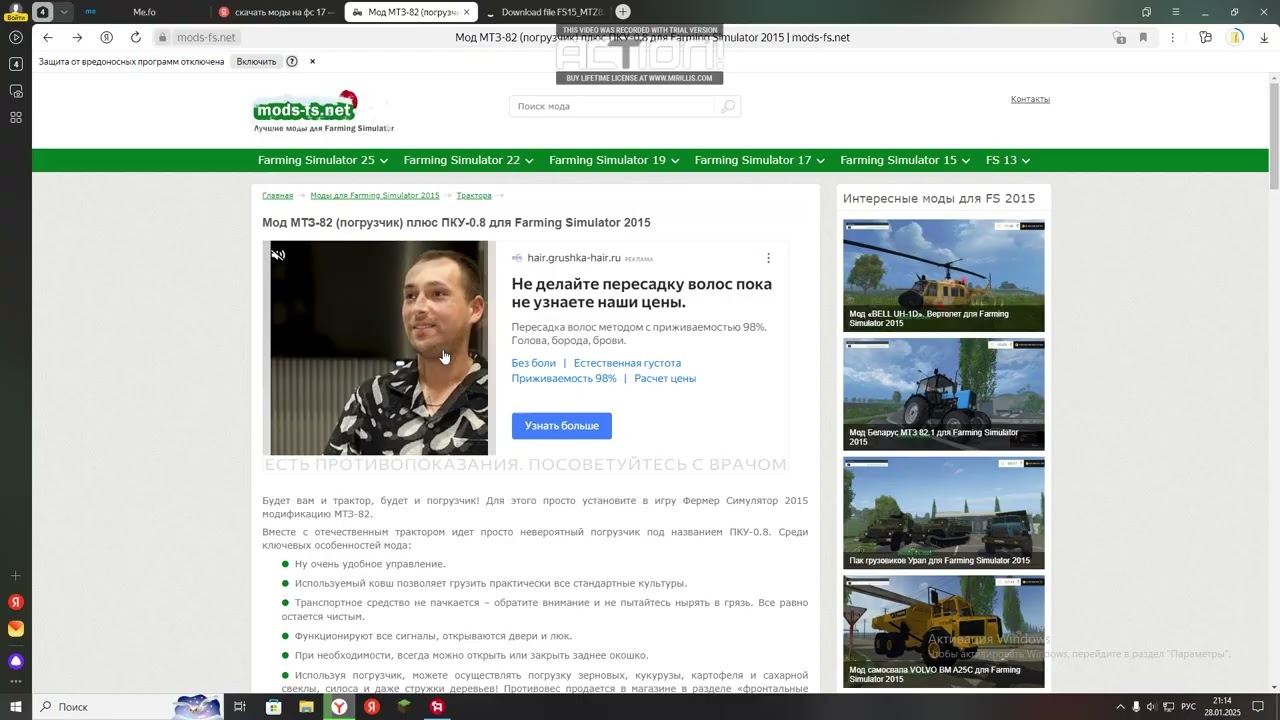The width and height of the screenshot is (1280, 720).
Task: Go forward in browser history
Action: tap(77, 37)
